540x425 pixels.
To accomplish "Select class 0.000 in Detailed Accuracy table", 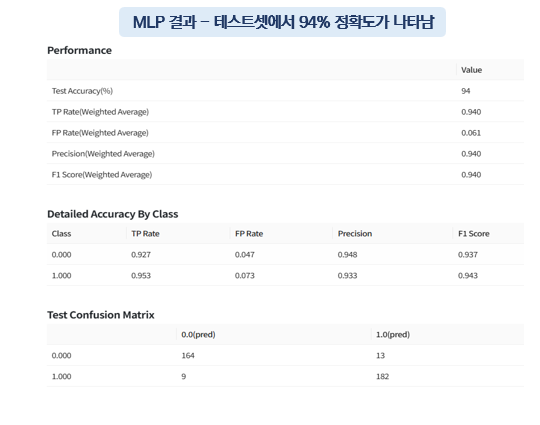I will [61, 255].
